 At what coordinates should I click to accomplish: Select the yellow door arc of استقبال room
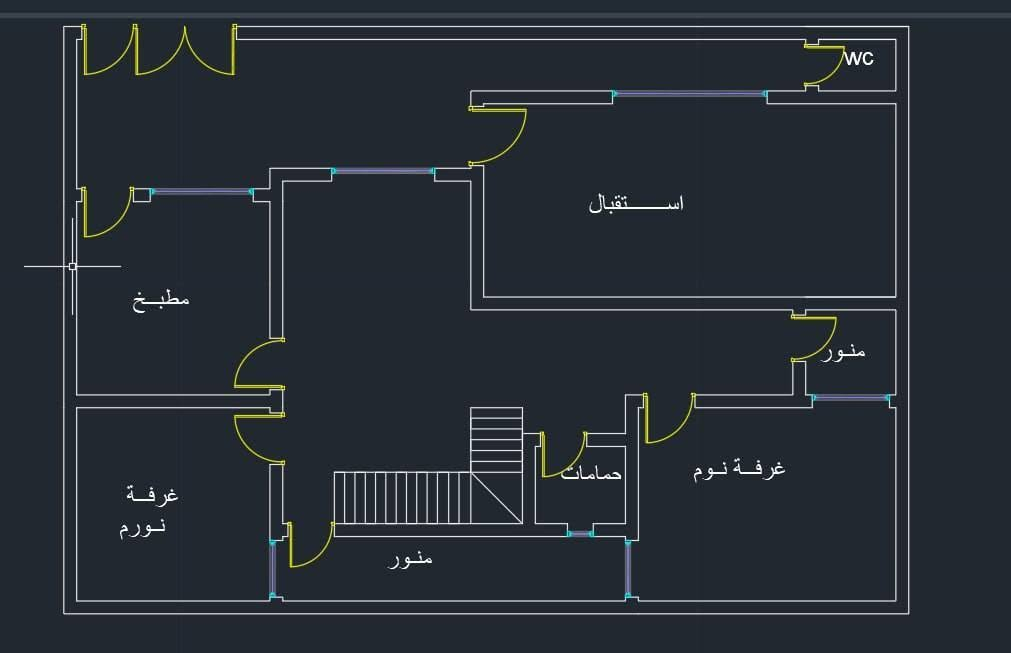[x=498, y=137]
